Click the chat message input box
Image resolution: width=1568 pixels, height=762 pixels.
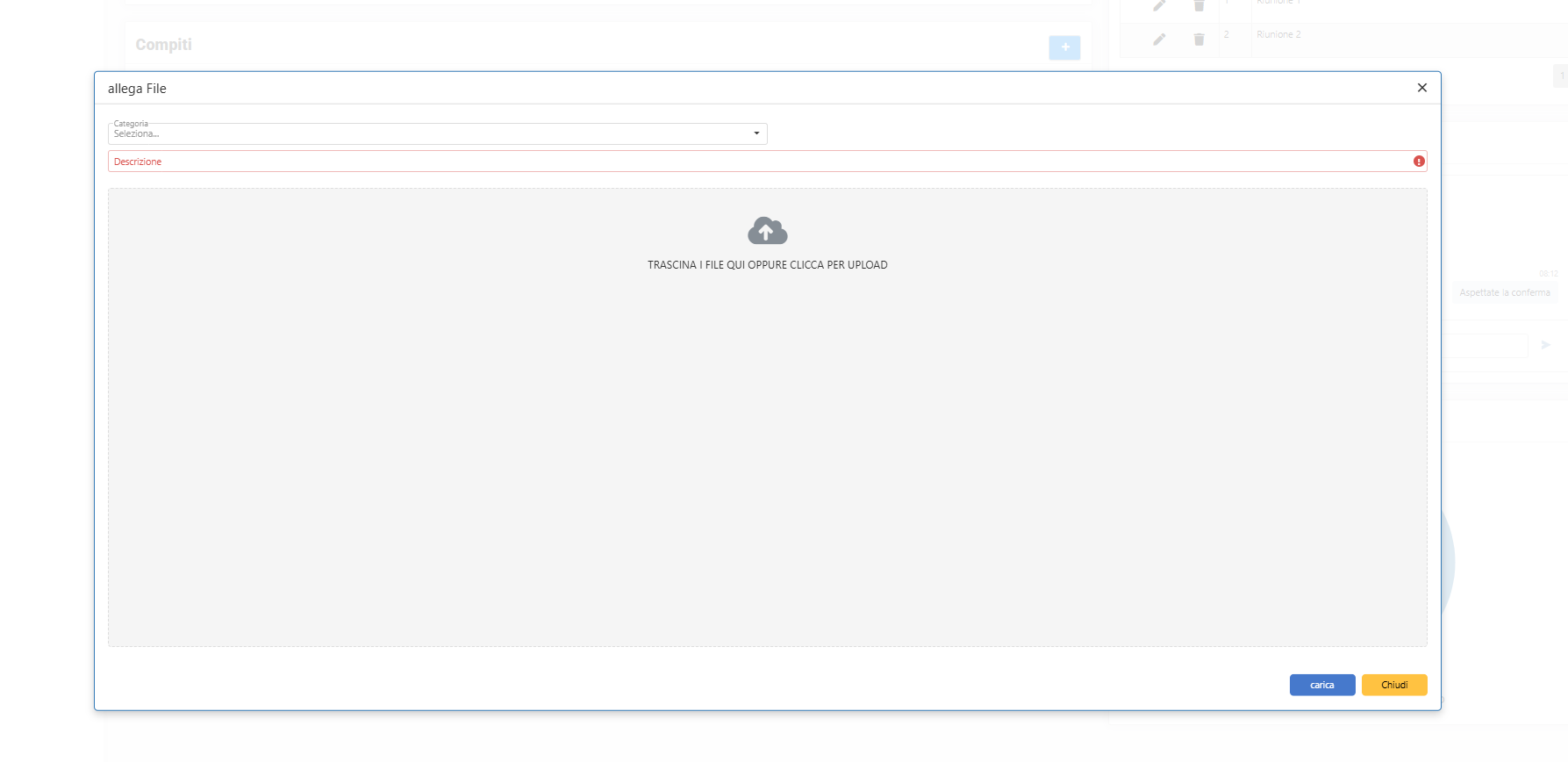pyautogui.click(x=1486, y=345)
